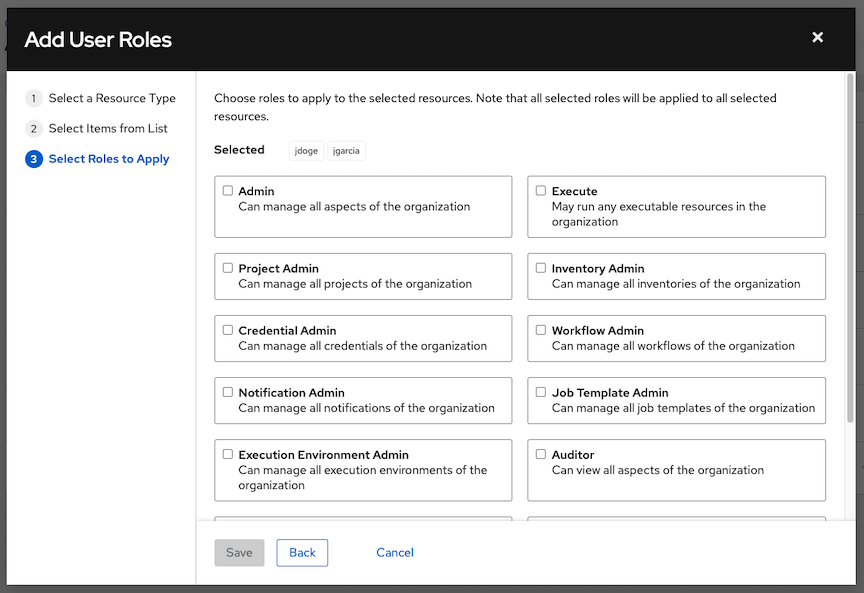This screenshot has width=864, height=593.
Task: Check the Job Template Admin role
Action: [540, 391]
